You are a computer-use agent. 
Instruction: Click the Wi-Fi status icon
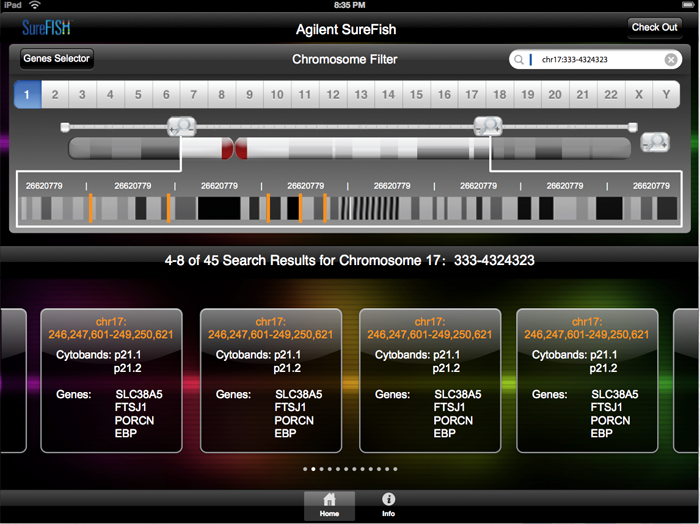[35, 5]
